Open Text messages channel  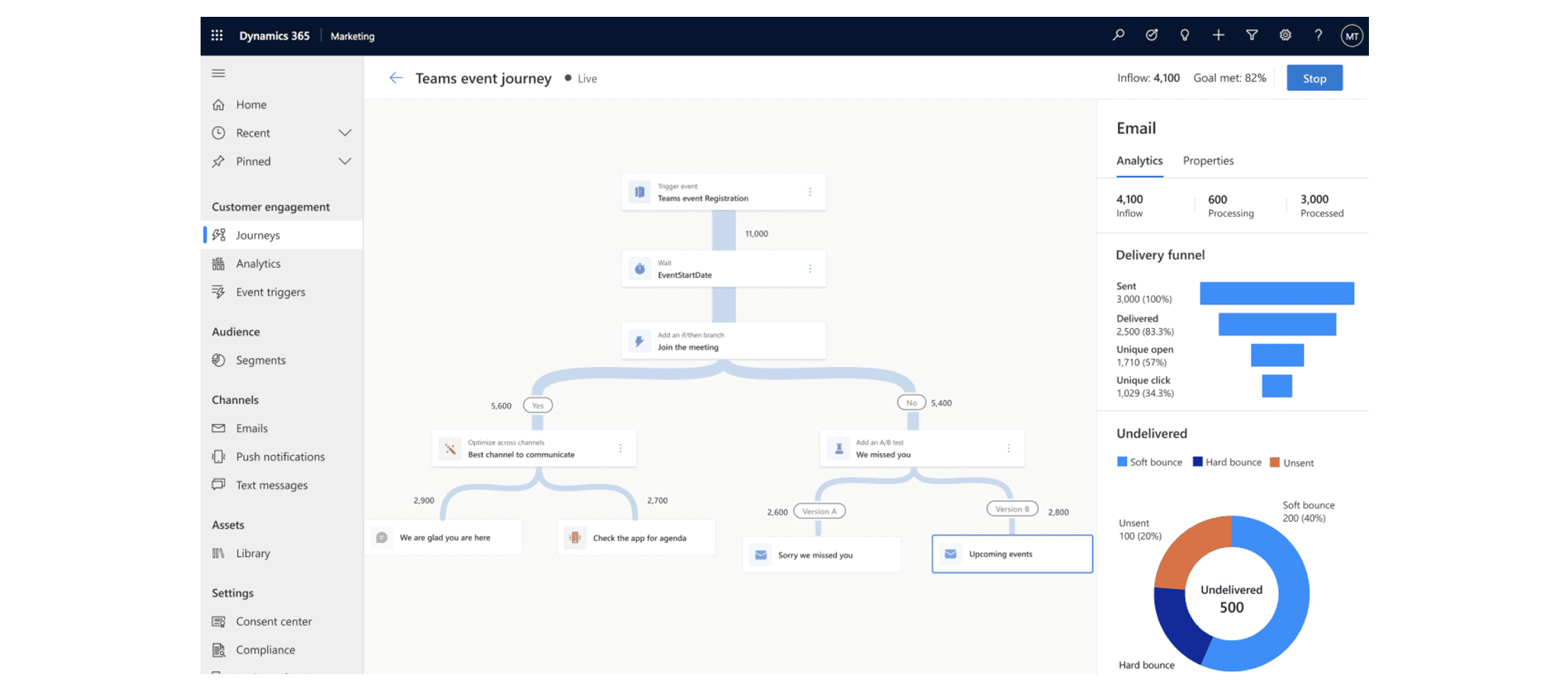(283, 484)
